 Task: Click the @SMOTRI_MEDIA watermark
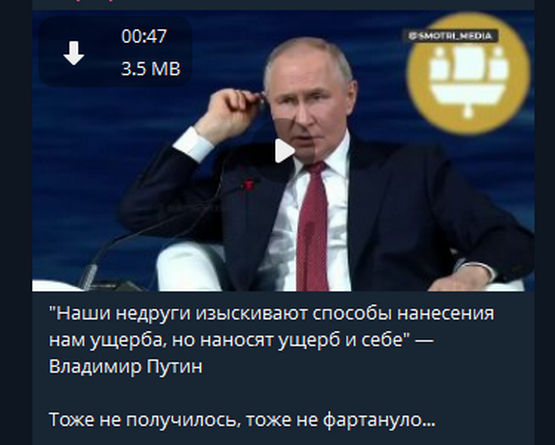click(x=452, y=36)
